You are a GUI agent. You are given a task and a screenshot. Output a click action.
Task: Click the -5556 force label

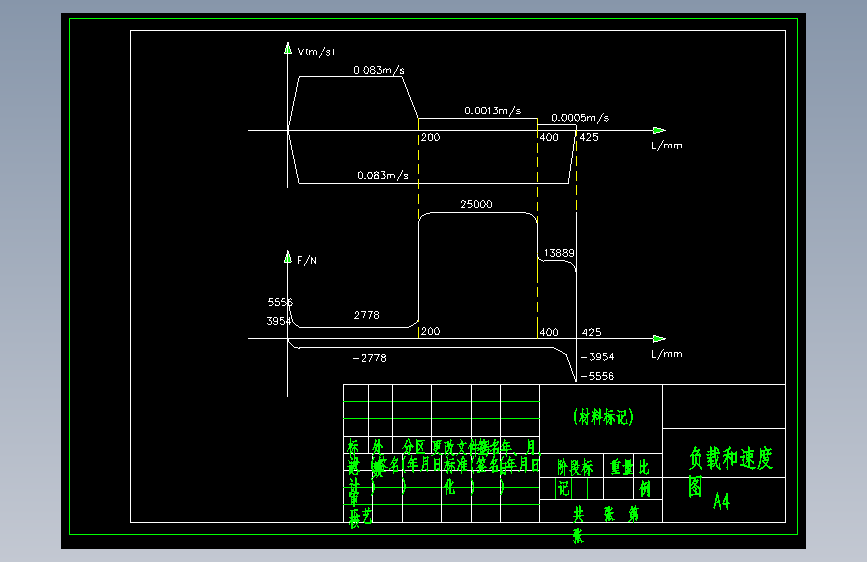pos(598,376)
